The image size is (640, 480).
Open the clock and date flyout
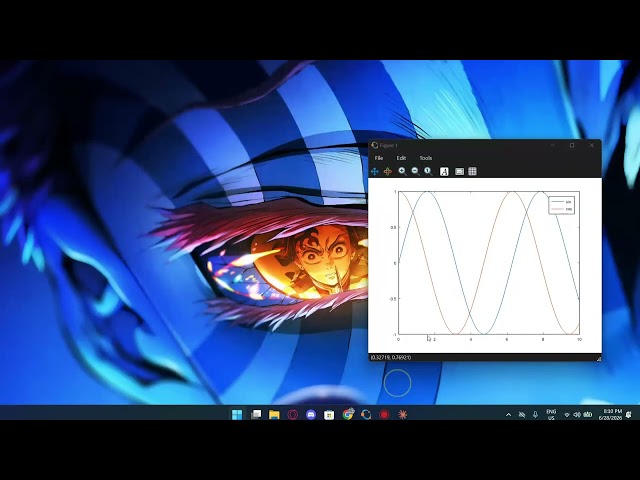tap(610, 415)
